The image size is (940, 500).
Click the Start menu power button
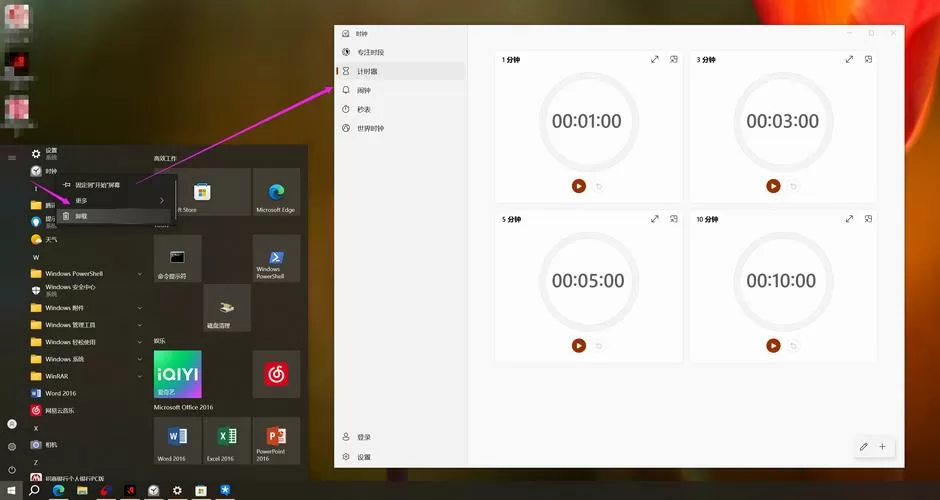pos(11,470)
